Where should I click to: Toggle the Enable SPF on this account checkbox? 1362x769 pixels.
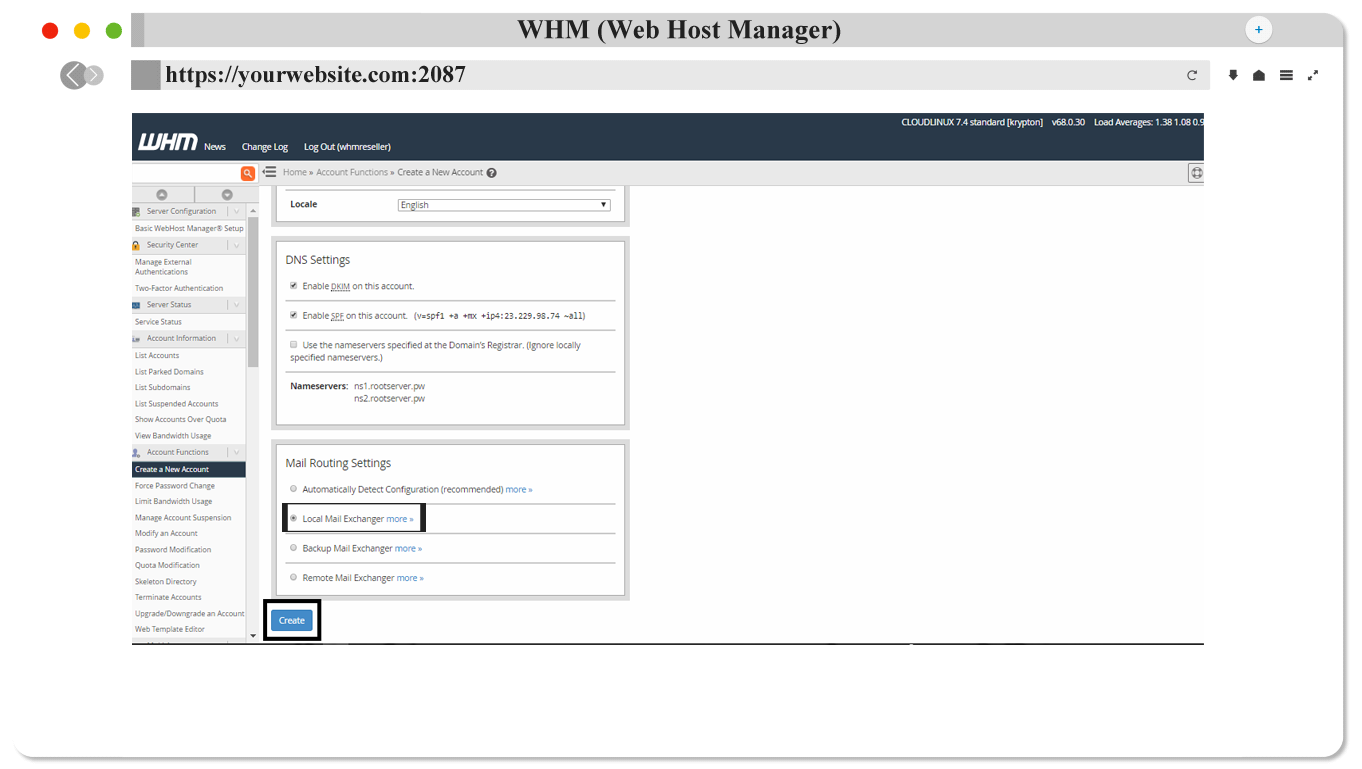coord(294,315)
